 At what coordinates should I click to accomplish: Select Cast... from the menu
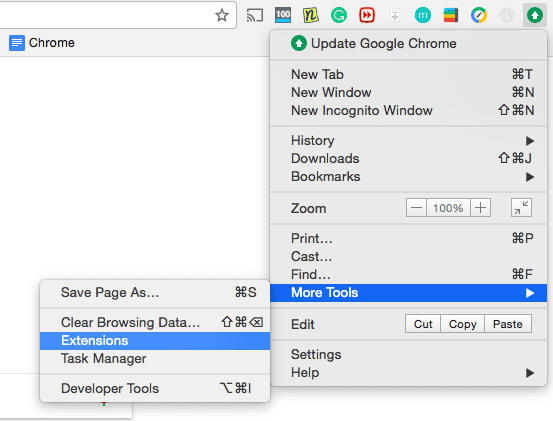[408, 256]
